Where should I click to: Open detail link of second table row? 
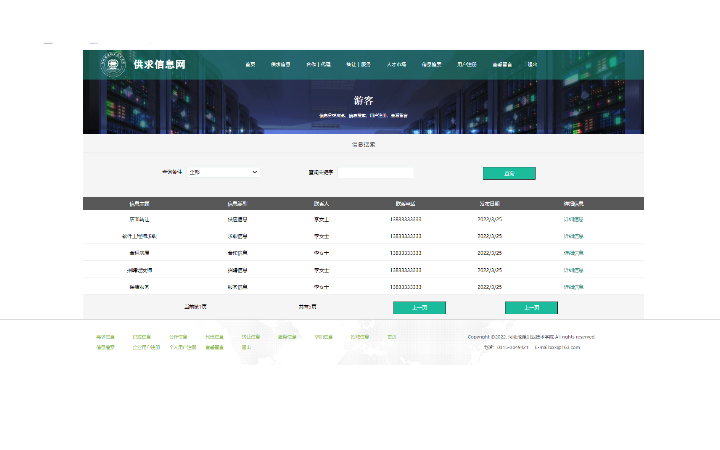pos(573,236)
